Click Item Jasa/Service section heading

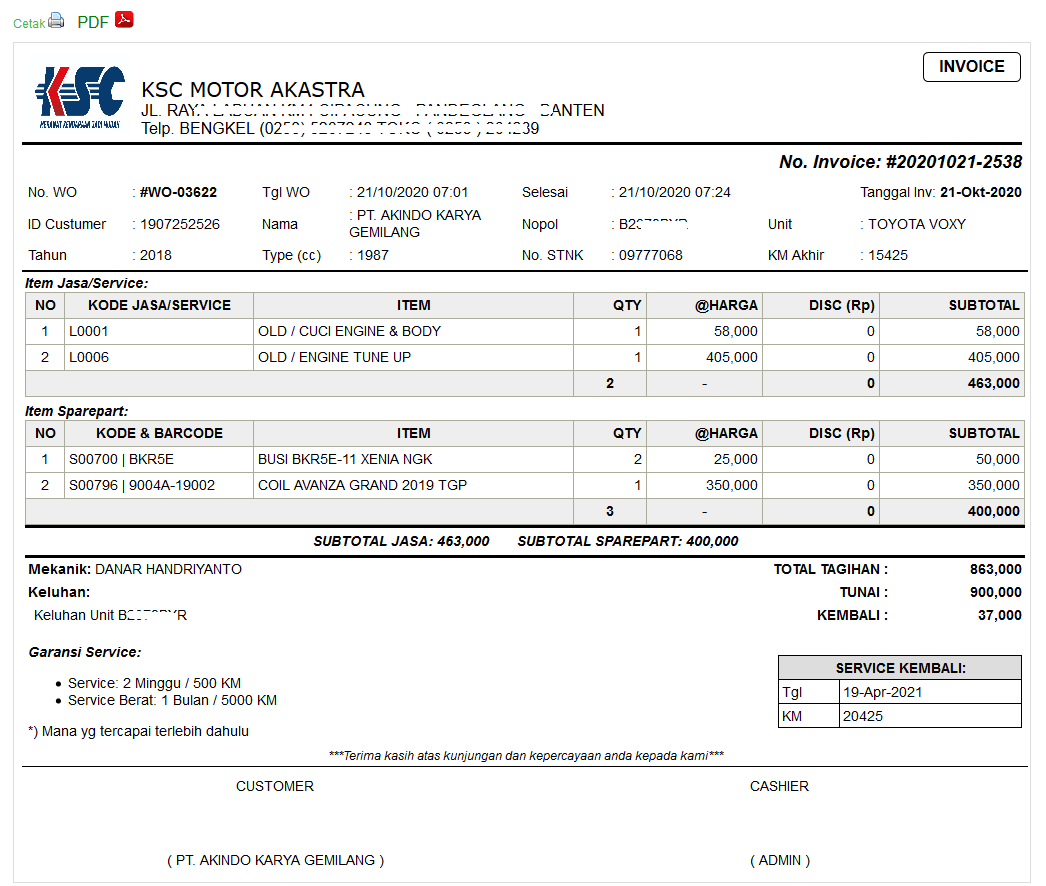(87, 283)
